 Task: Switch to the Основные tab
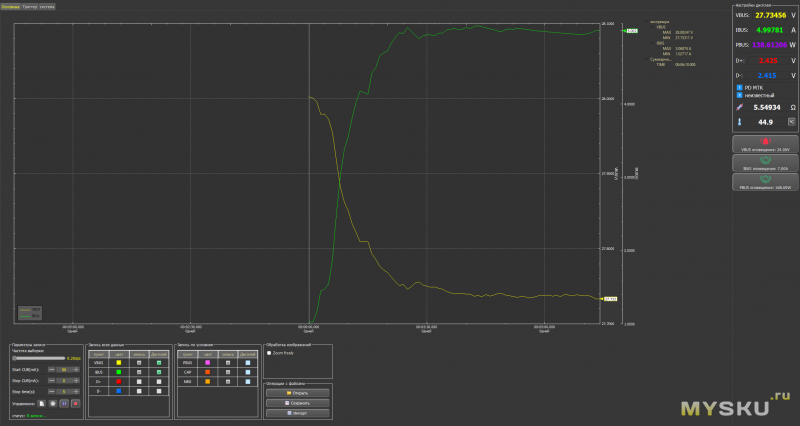pyautogui.click(x=10, y=7)
